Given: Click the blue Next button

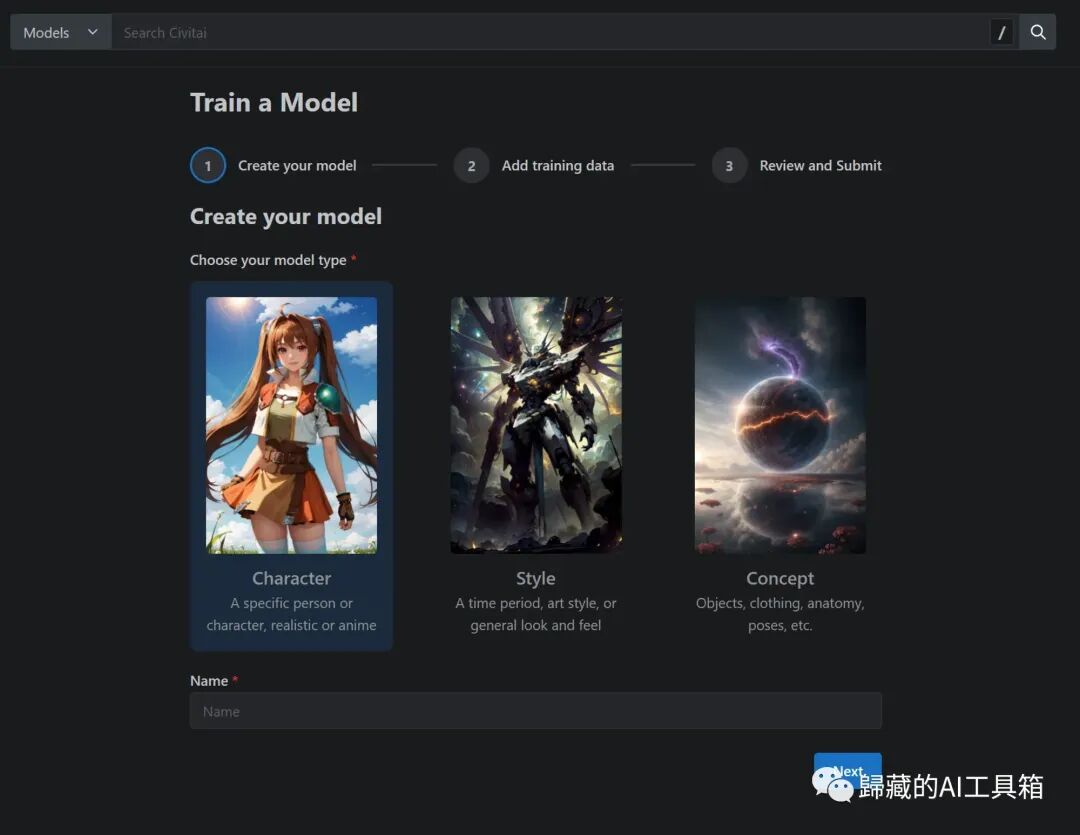Looking at the screenshot, I should coord(847,770).
